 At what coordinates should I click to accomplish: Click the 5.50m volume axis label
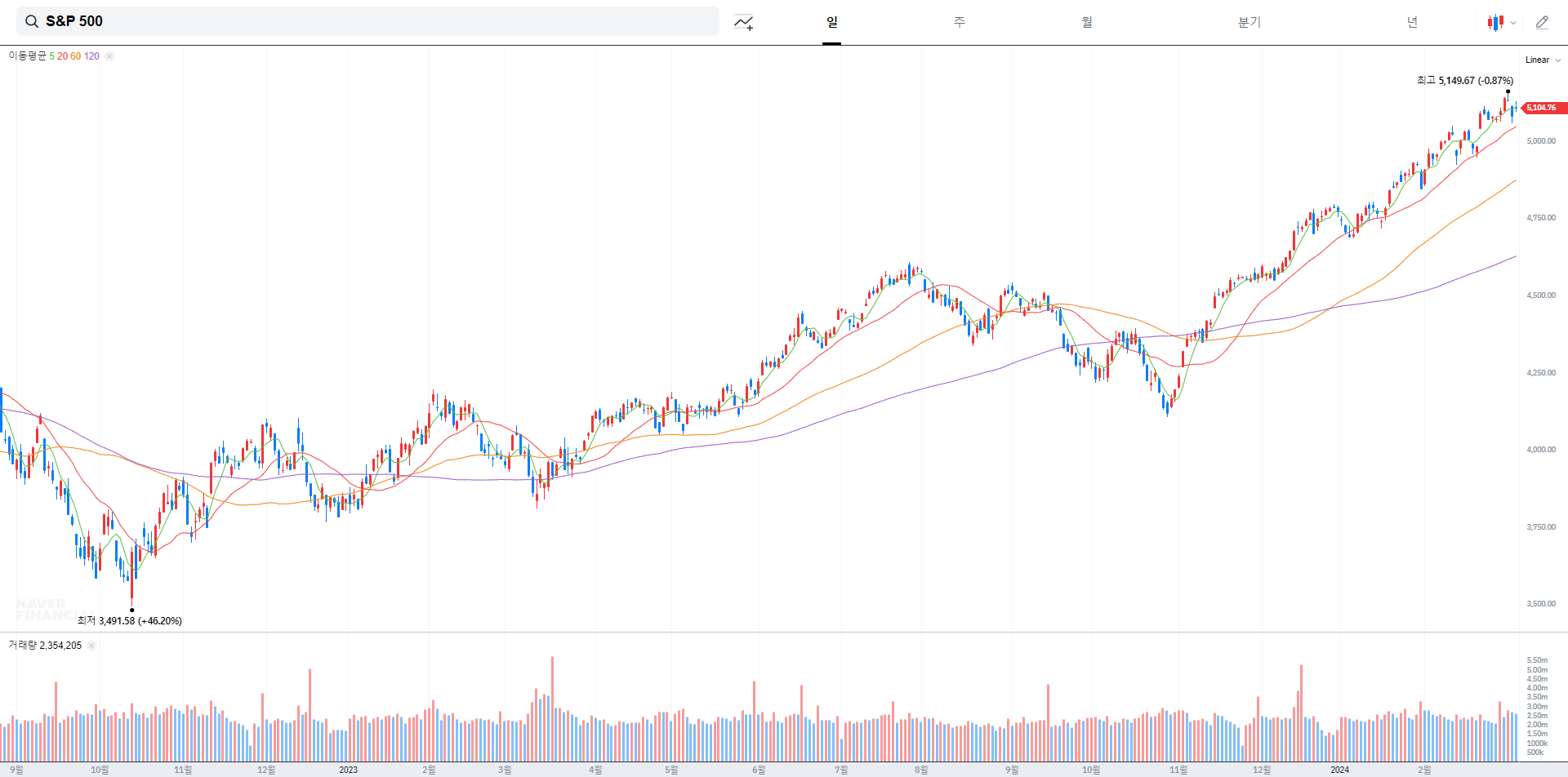click(1537, 660)
